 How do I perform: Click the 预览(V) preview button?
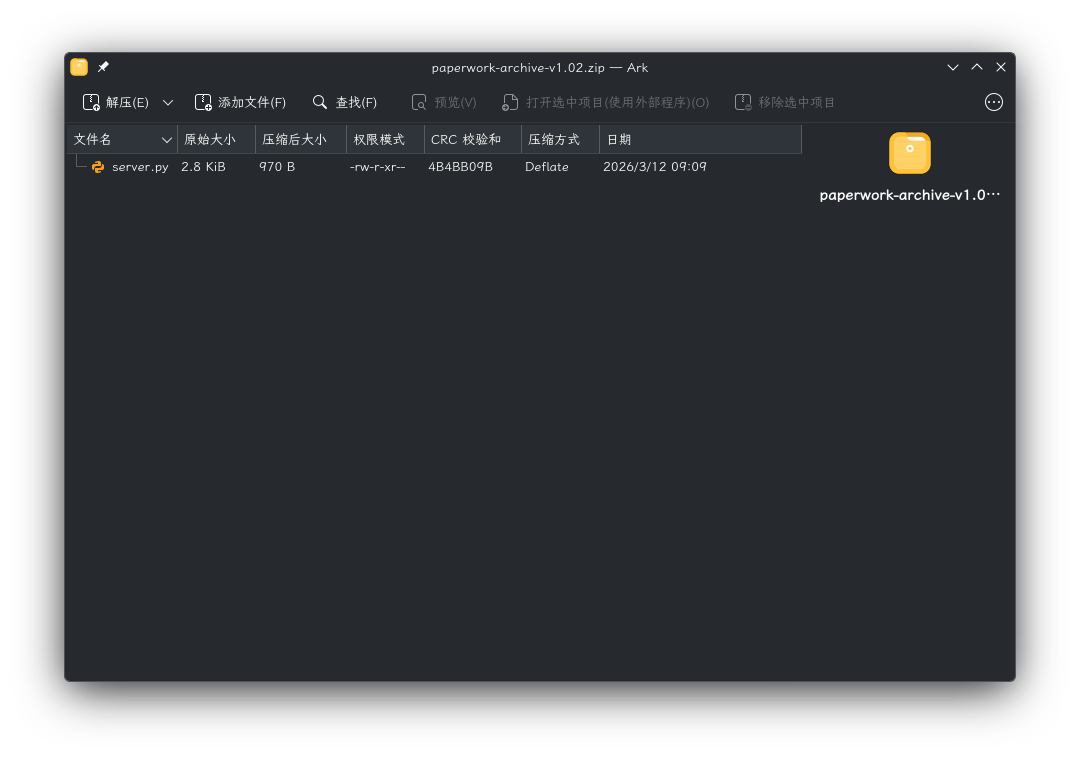coord(444,103)
